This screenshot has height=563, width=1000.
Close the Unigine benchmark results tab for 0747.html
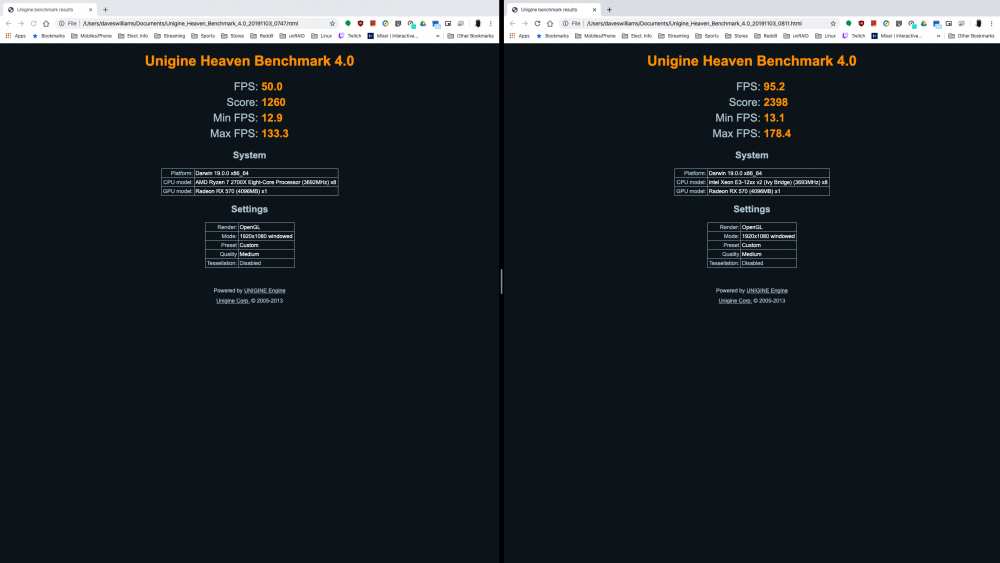[x=91, y=10]
